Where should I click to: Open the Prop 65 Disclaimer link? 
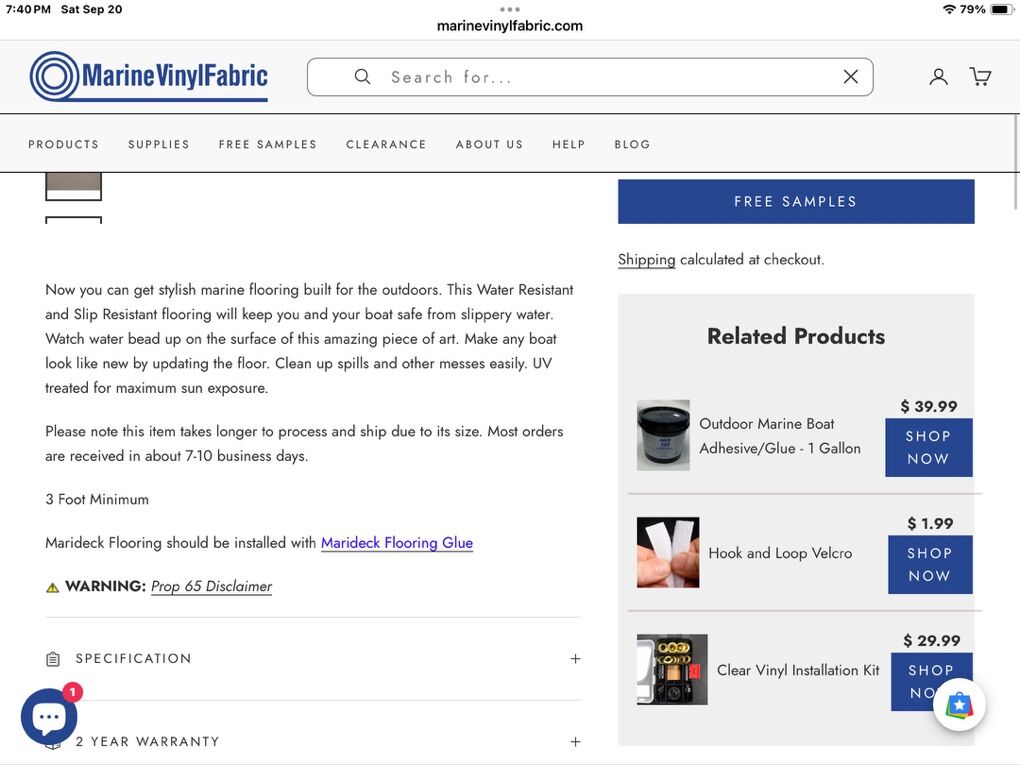211,586
